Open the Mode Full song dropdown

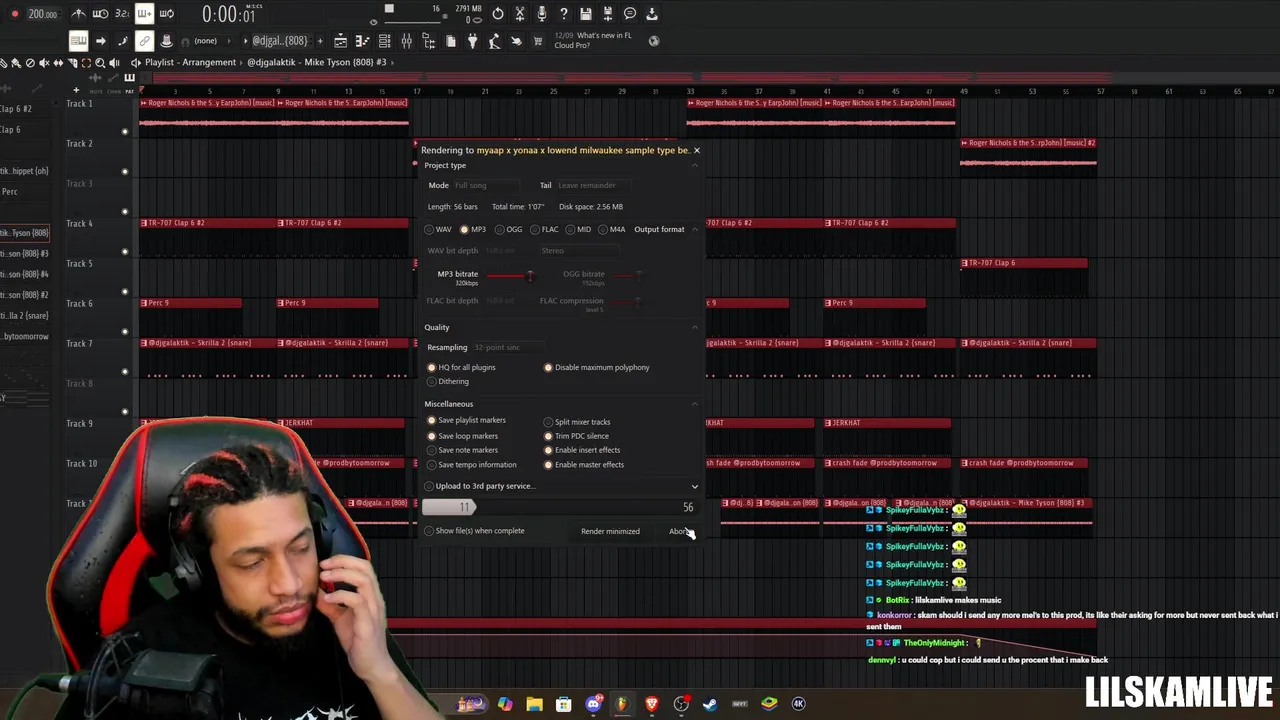click(x=485, y=185)
